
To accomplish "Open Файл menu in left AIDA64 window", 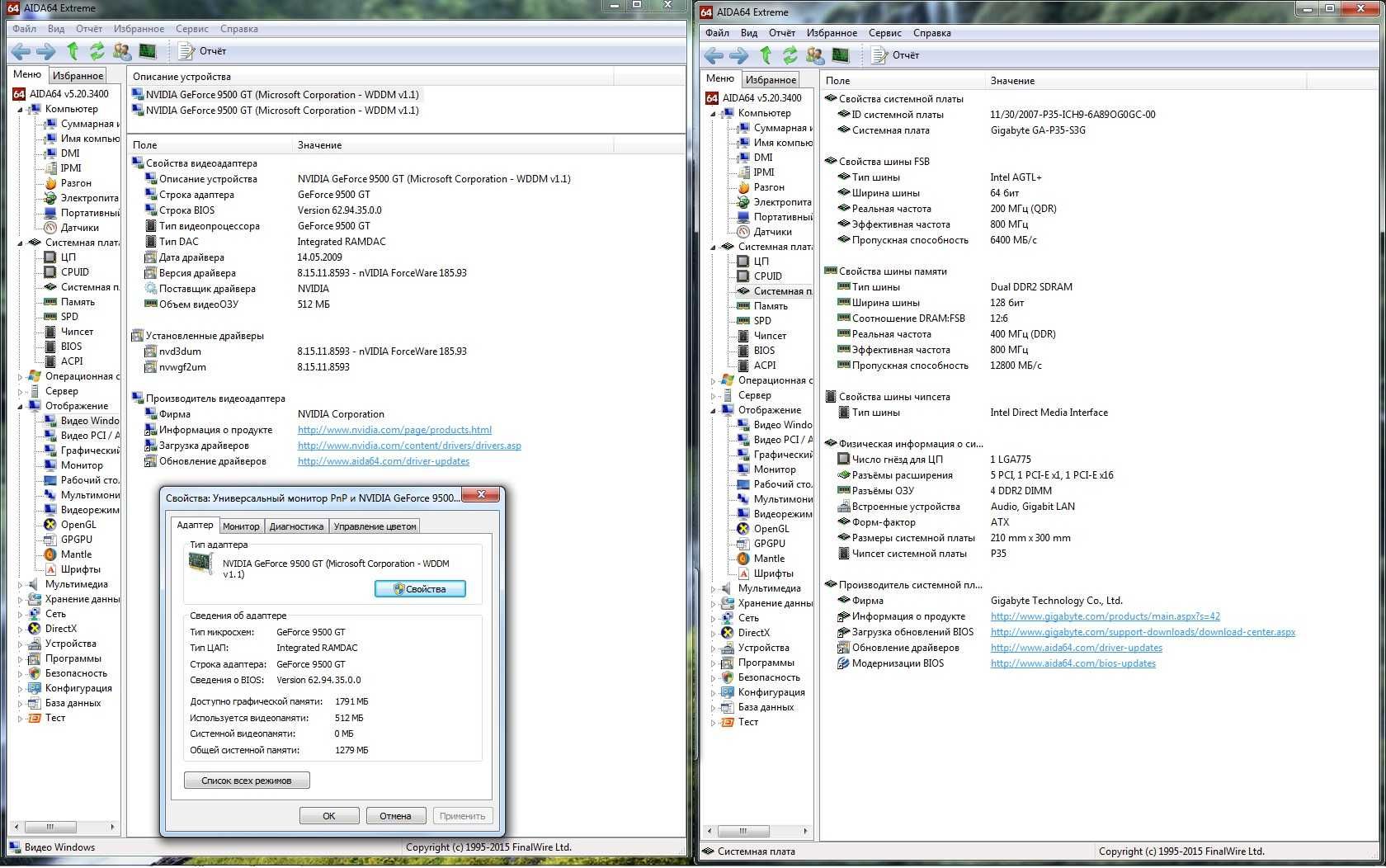I will [x=24, y=29].
